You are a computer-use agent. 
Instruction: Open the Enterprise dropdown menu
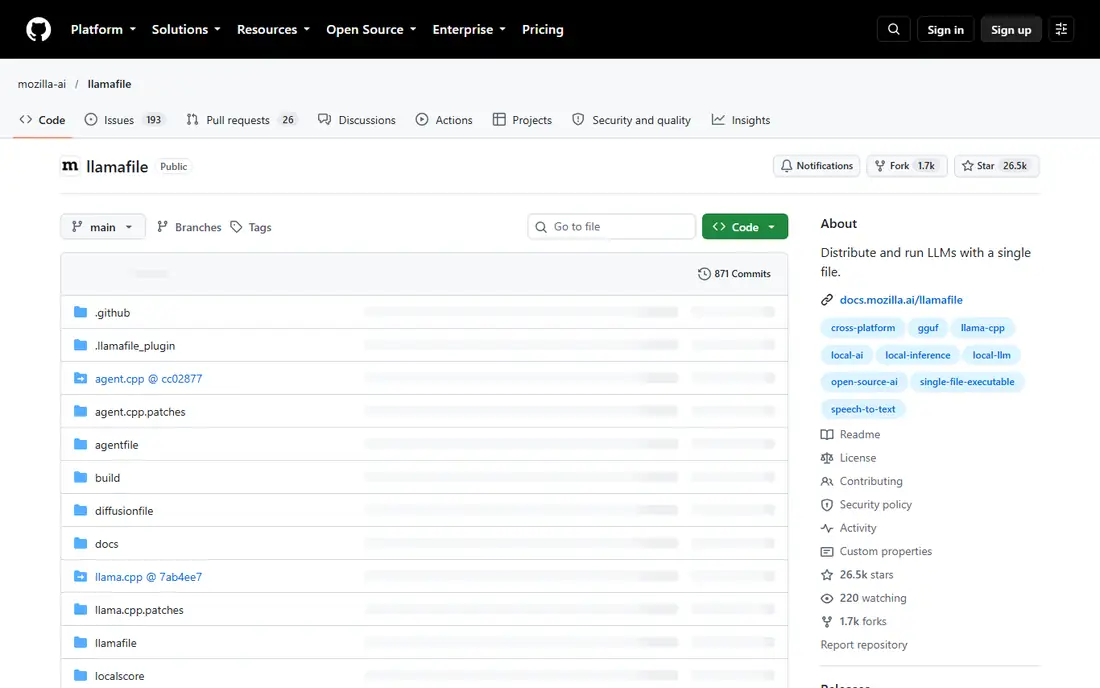[469, 29]
